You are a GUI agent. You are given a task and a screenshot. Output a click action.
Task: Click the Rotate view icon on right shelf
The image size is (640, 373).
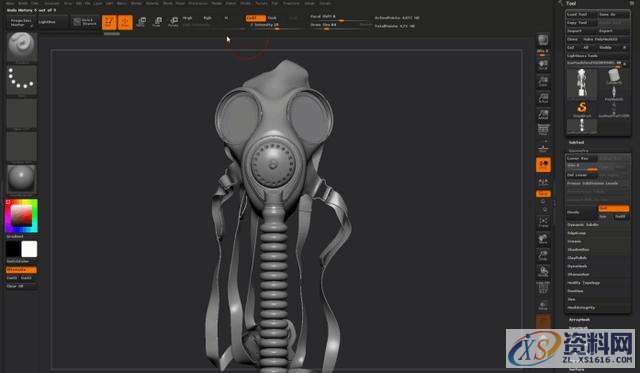(543, 271)
